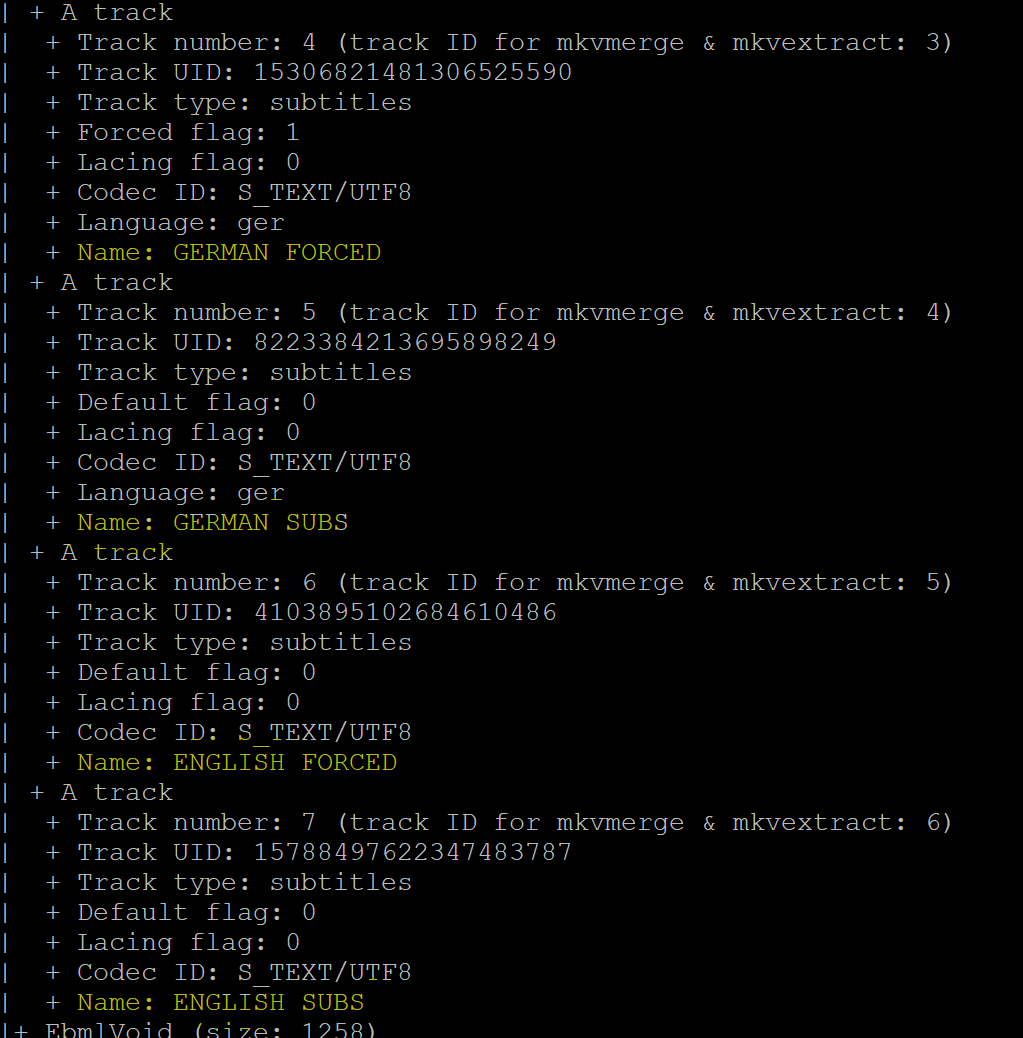Click the 'A track' header above Track number 5
This screenshot has width=1023, height=1038.
(116, 282)
